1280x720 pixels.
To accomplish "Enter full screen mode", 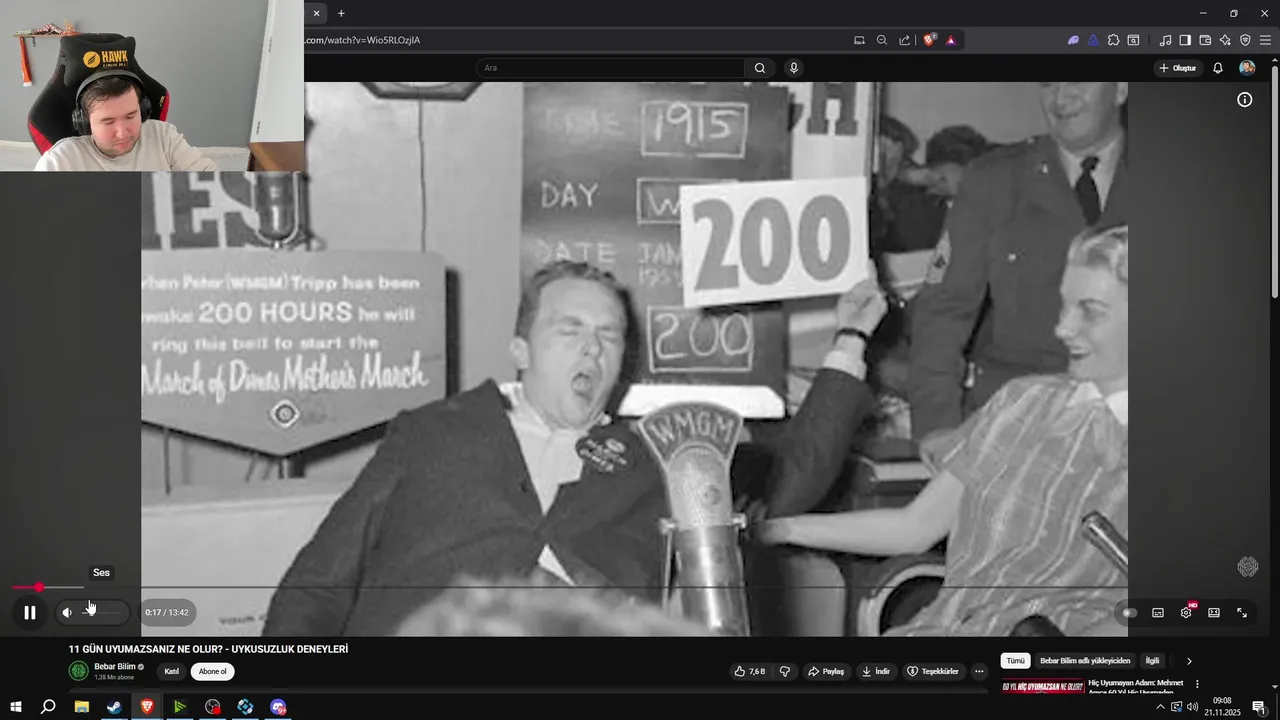I will click(x=1242, y=613).
